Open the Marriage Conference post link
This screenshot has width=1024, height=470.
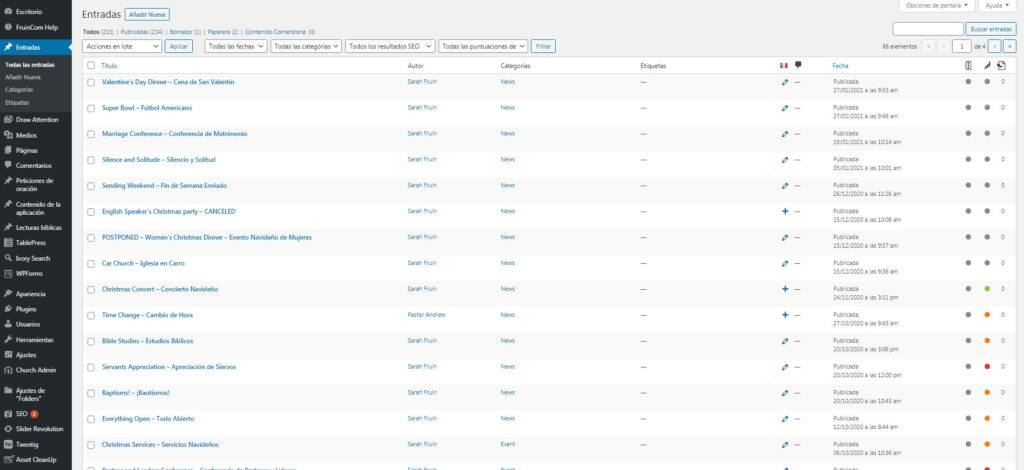(174, 133)
